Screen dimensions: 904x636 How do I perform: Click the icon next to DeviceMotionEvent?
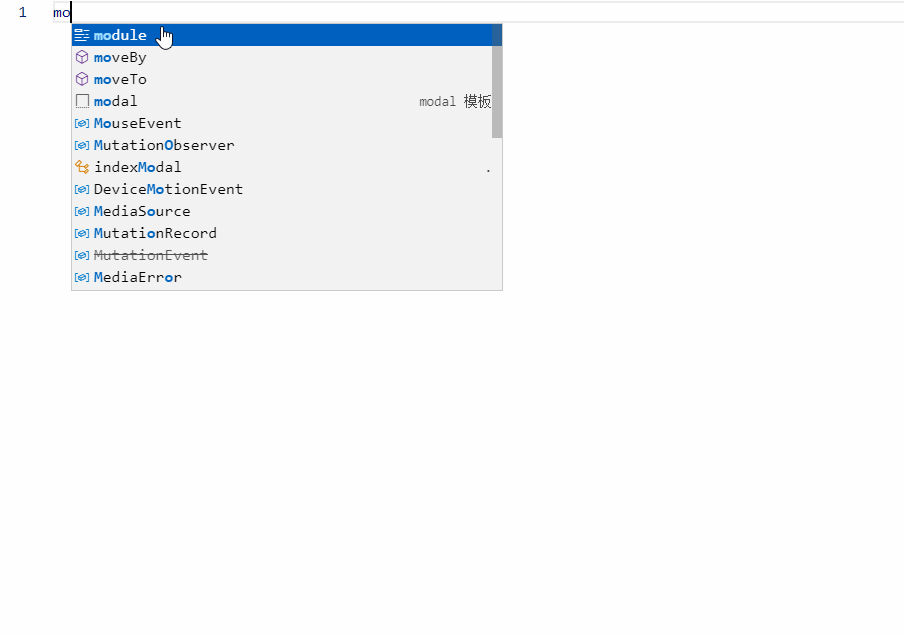click(x=82, y=189)
